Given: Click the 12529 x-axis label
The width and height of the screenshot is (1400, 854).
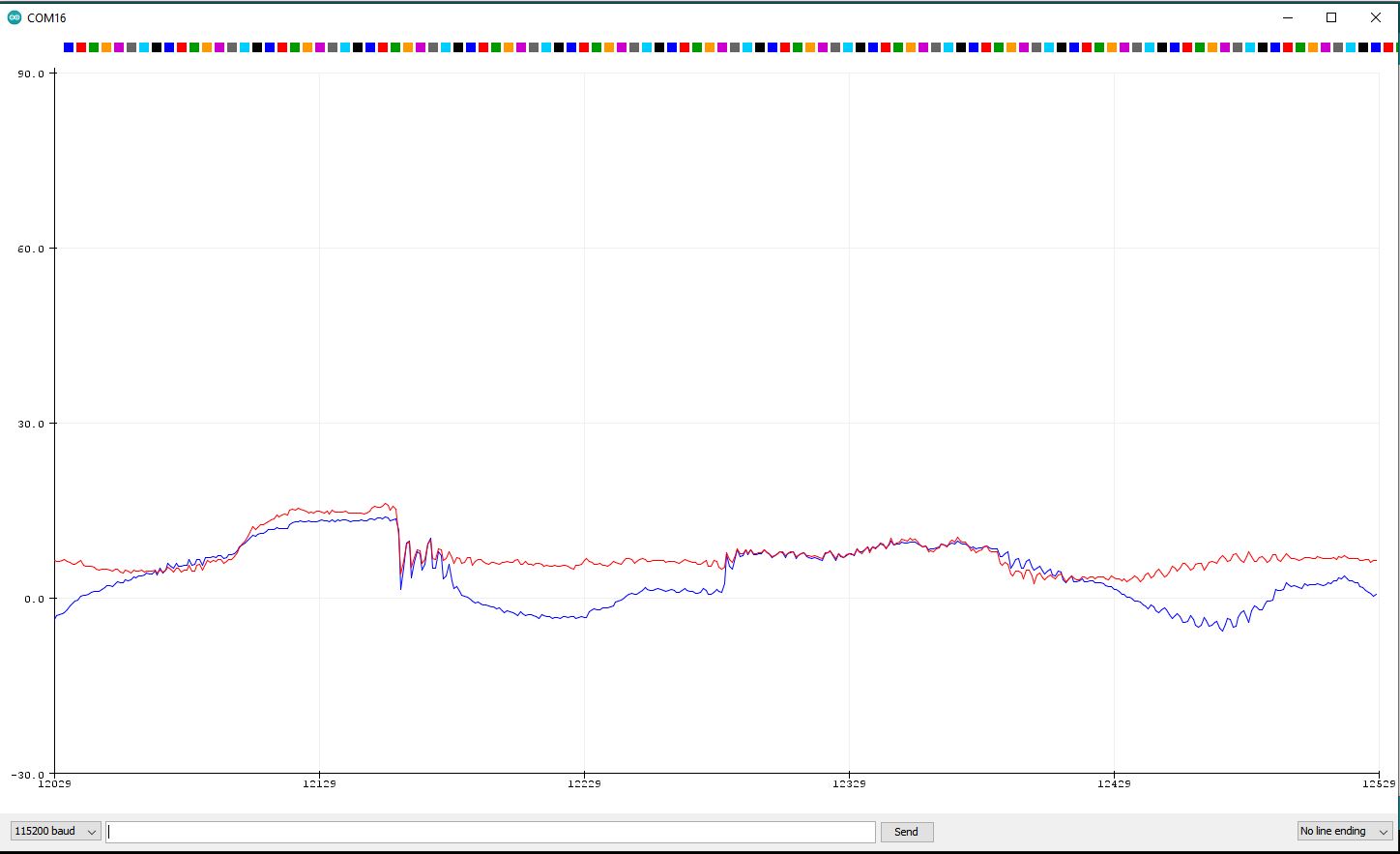Looking at the screenshot, I should coord(1380,783).
